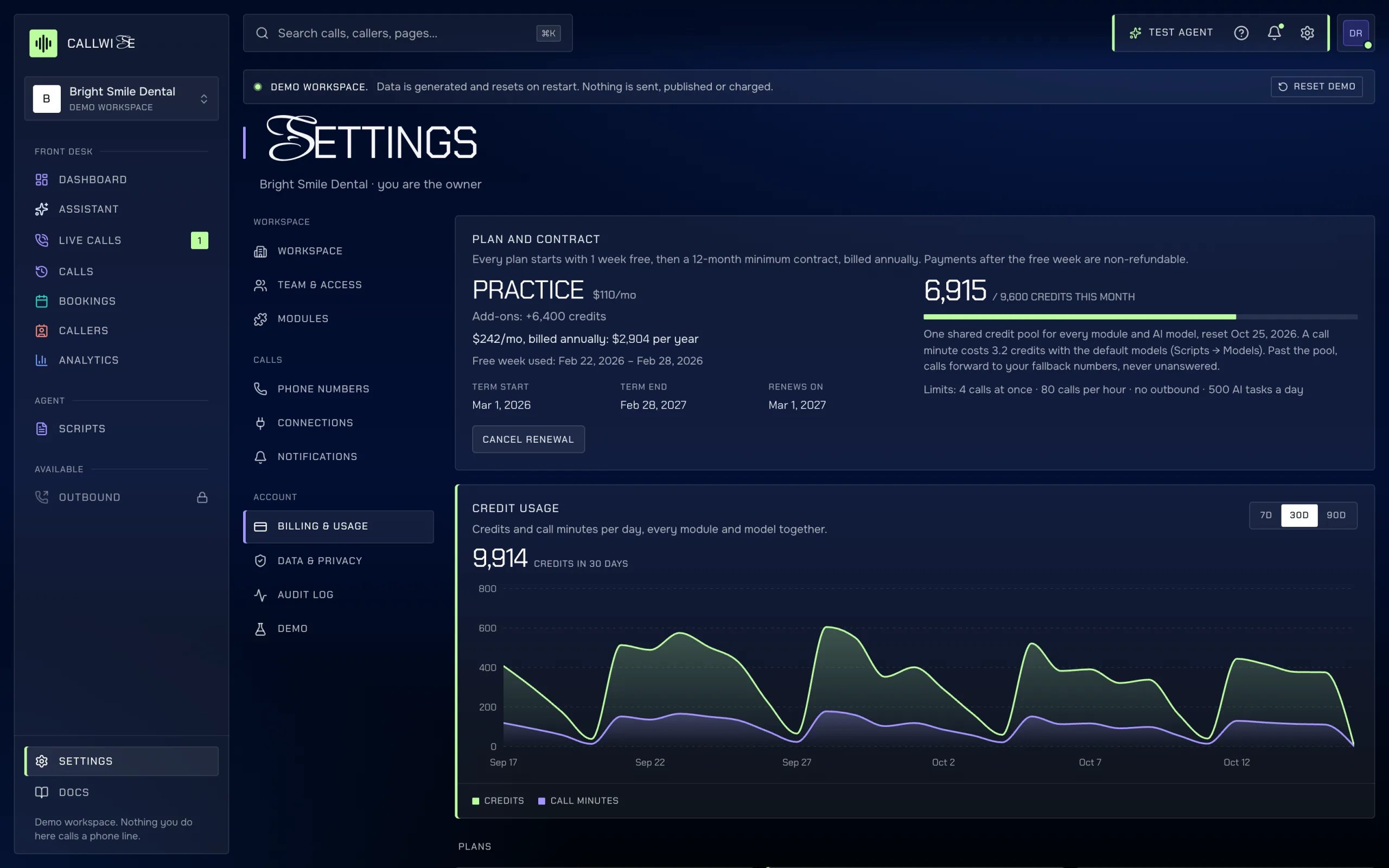This screenshot has height=868, width=1389.
Task: Click the Bookings calendar icon
Action: pos(41,301)
